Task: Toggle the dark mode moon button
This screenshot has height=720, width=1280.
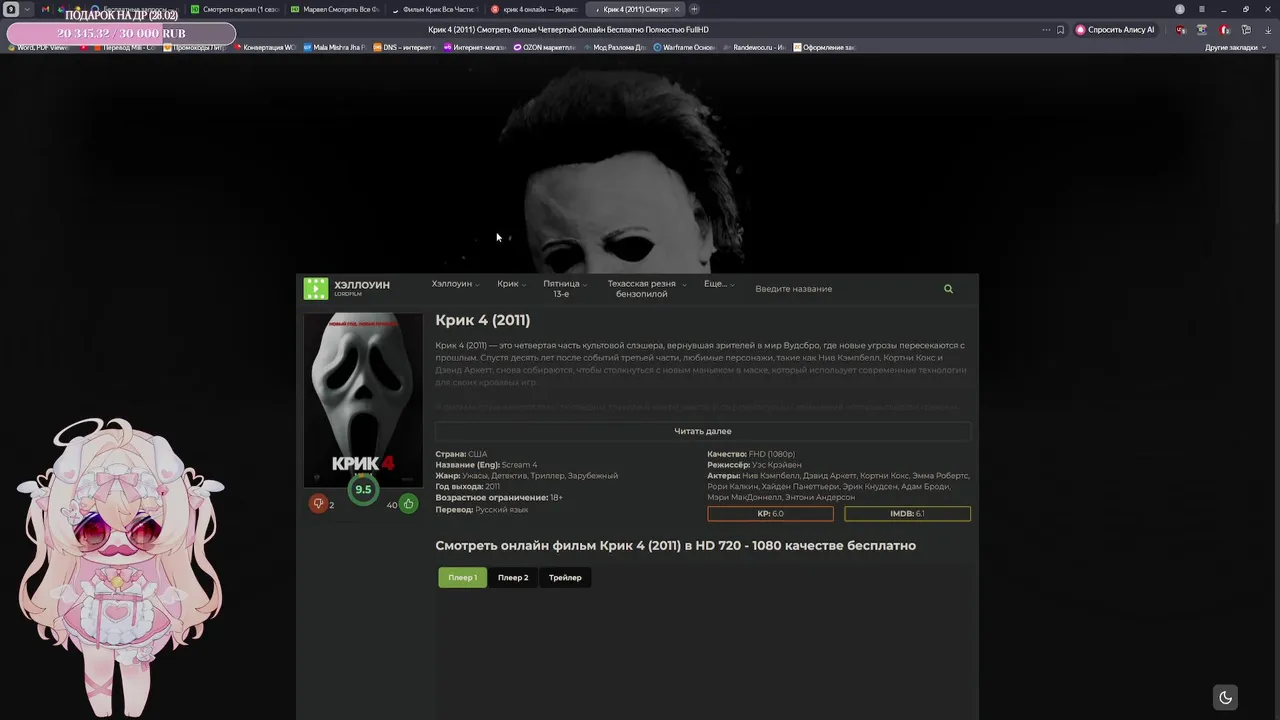Action: (1225, 697)
